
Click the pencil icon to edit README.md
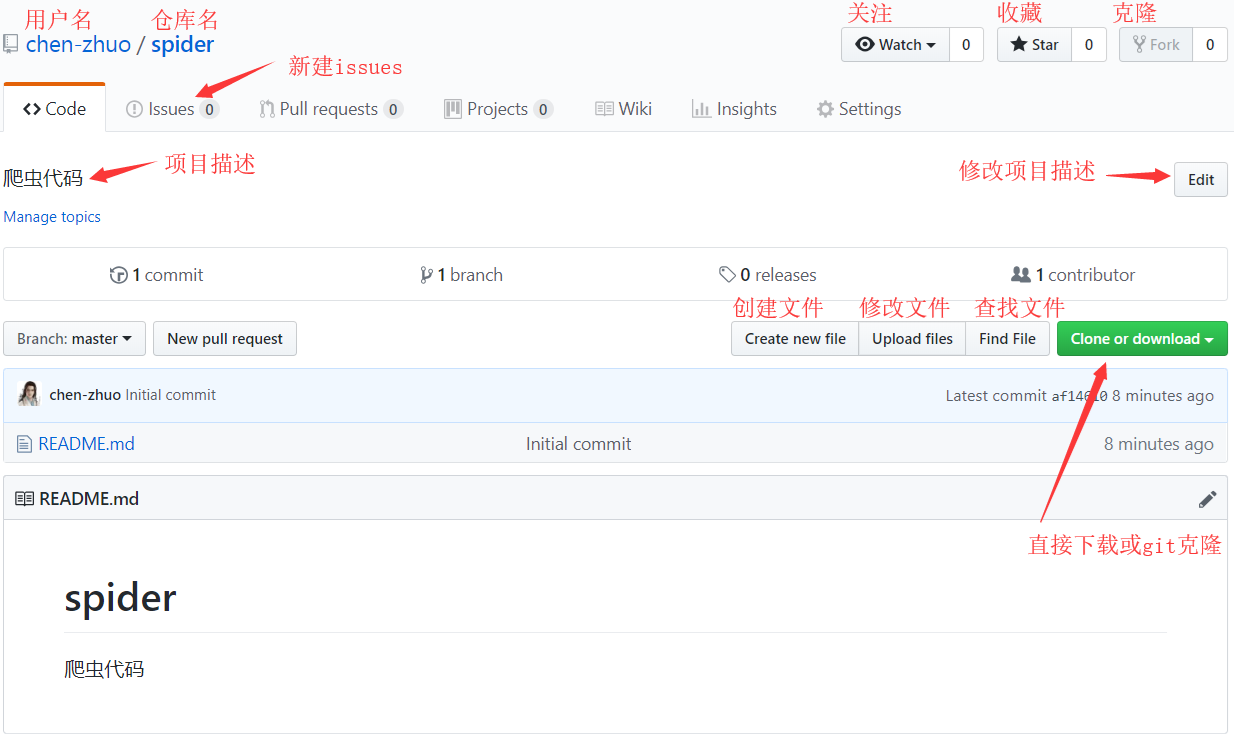click(x=1207, y=499)
